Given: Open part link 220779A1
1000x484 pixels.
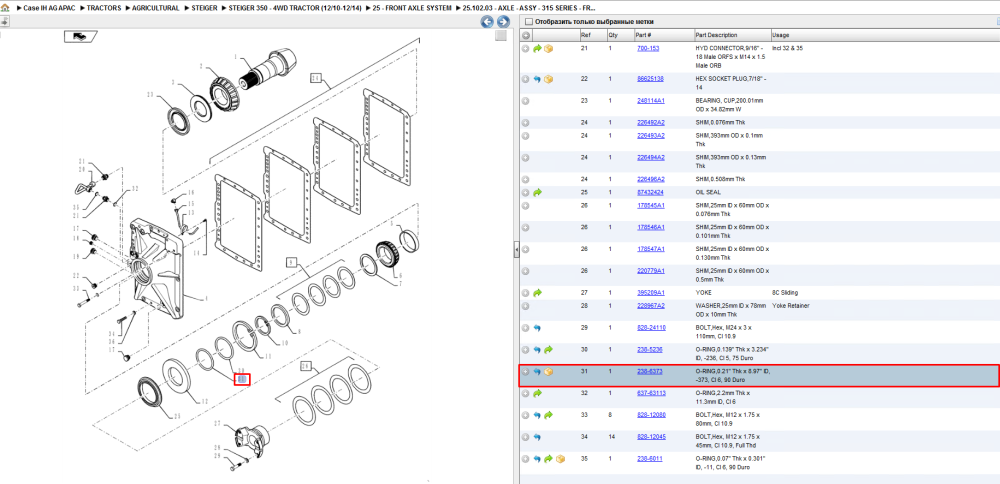Looking at the screenshot, I should tap(651, 271).
